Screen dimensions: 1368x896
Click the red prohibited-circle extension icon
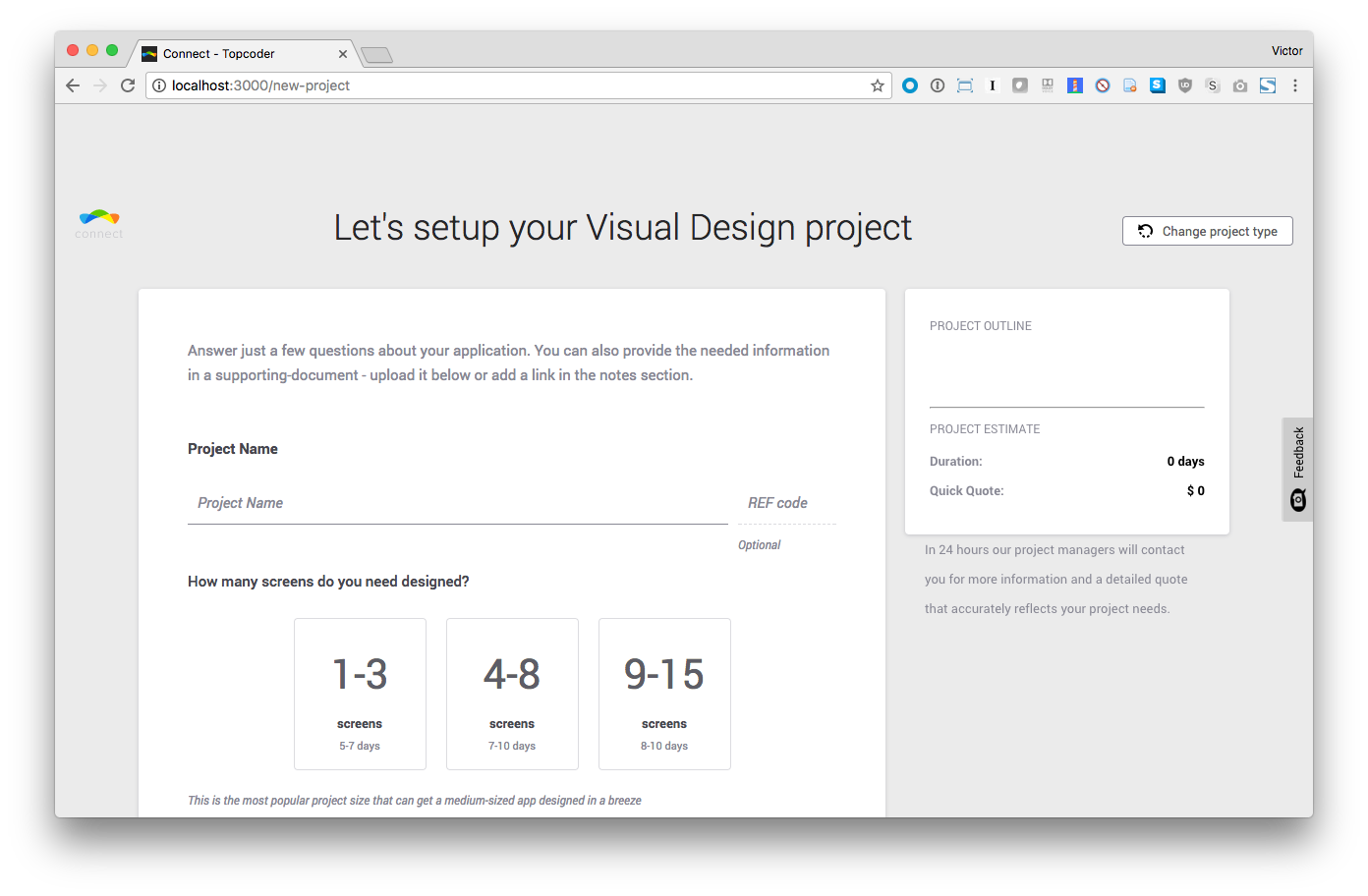click(x=1103, y=85)
